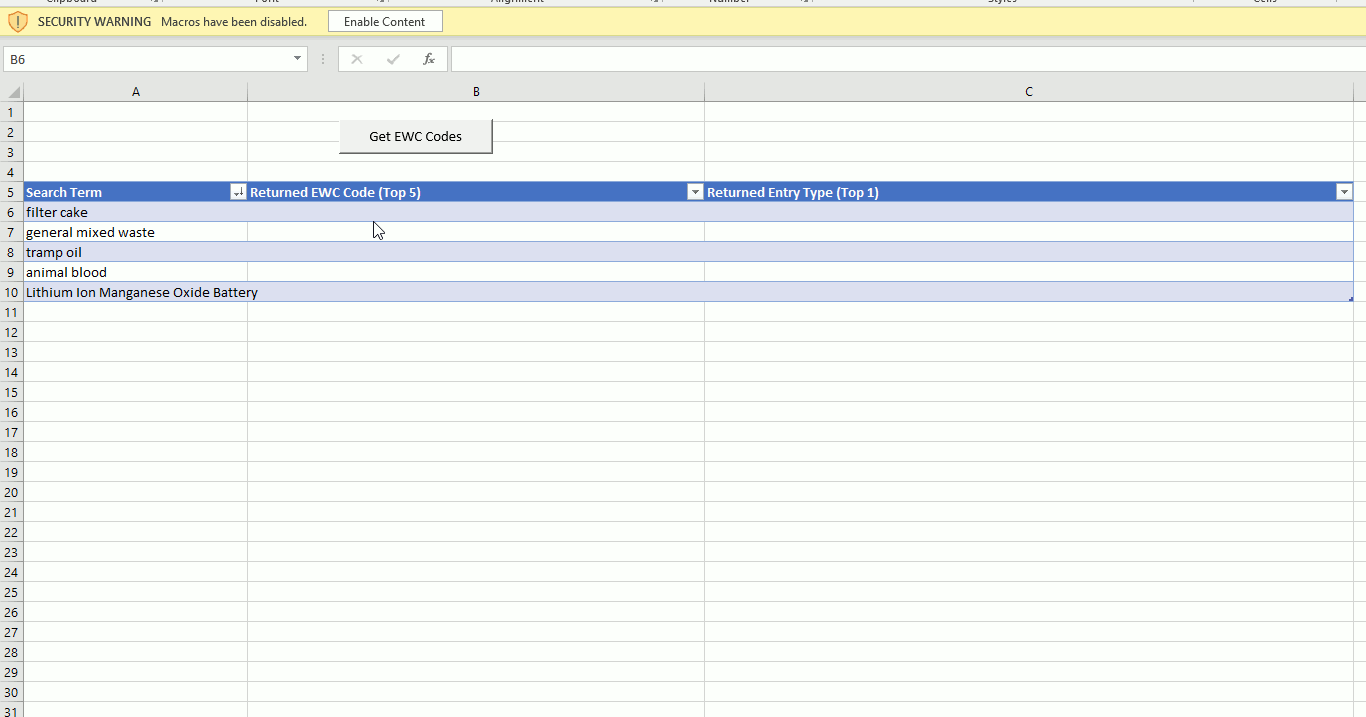Click the formula bar Enter checkmark icon
The height and width of the screenshot is (717, 1366).
[393, 59]
